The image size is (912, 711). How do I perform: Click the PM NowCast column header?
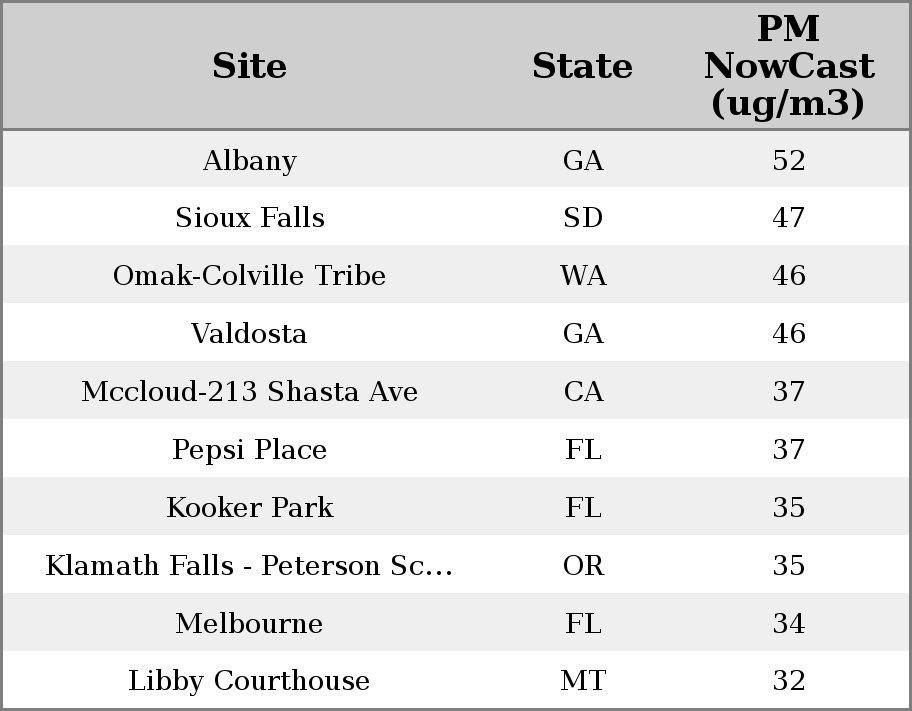(788, 66)
